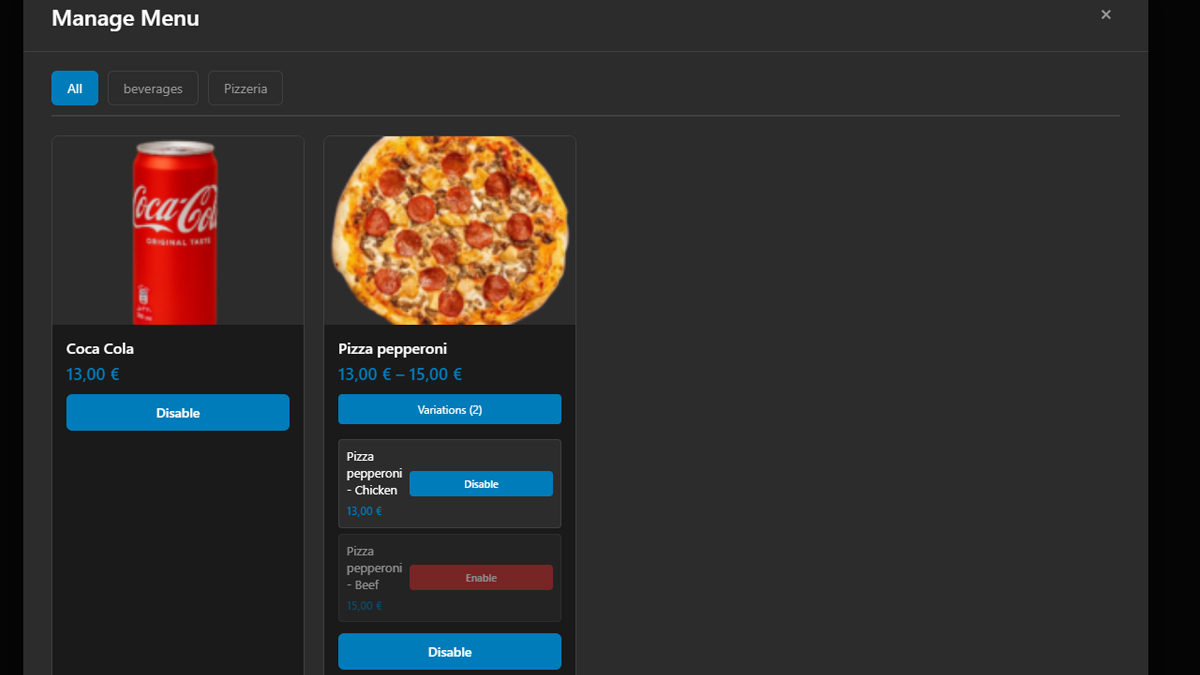Disable the entire Pizza pepperoni item
Image resolution: width=1200 pixels, height=675 pixels.
(449, 652)
